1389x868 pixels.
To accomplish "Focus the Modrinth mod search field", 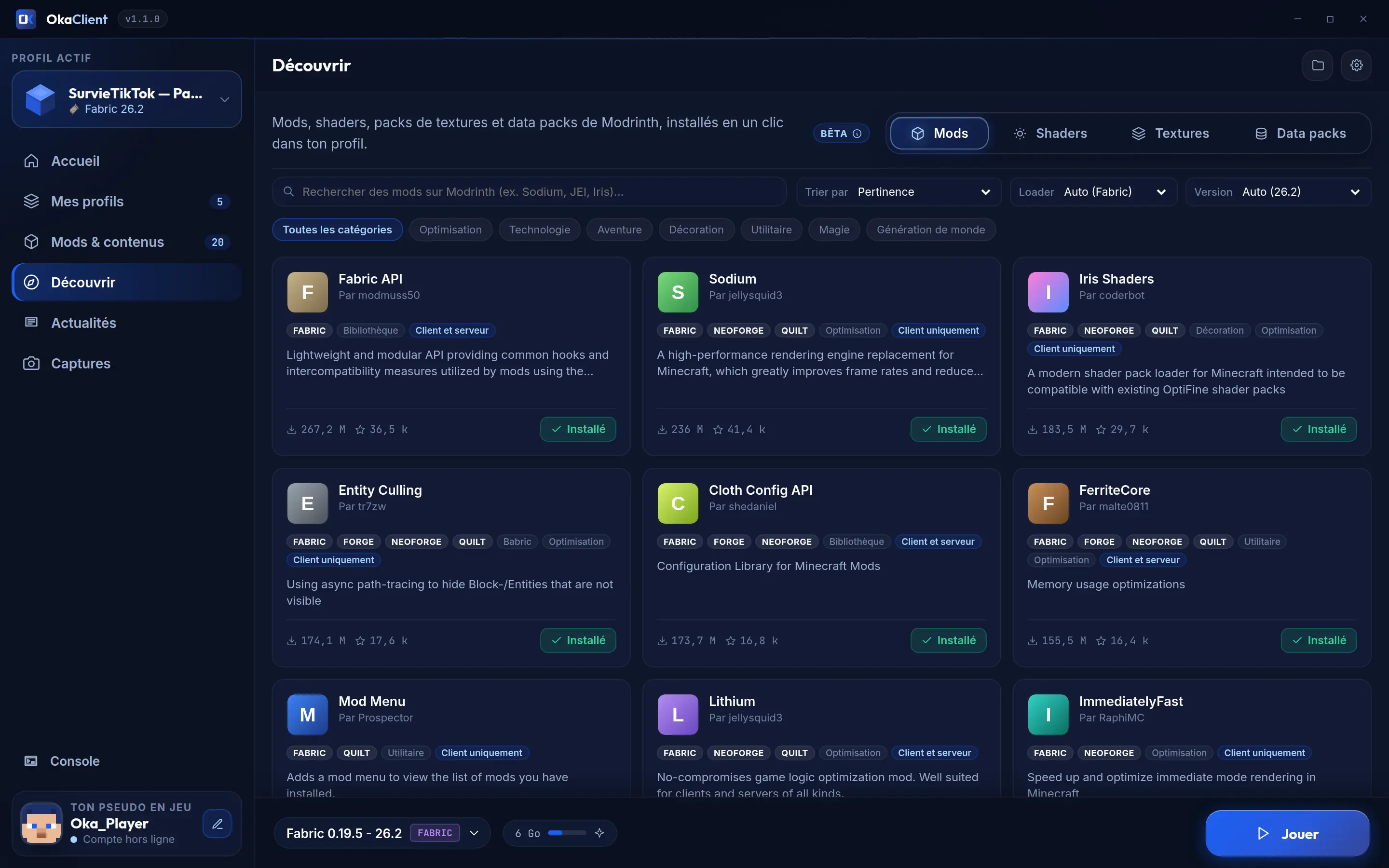I will [529, 192].
